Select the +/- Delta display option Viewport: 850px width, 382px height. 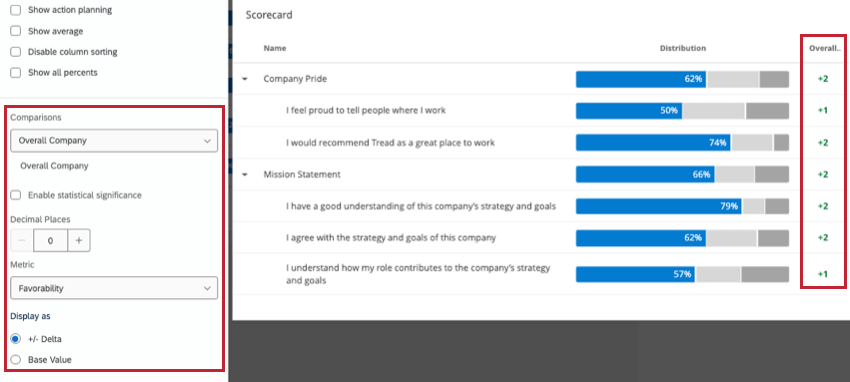pyautogui.click(x=16, y=339)
